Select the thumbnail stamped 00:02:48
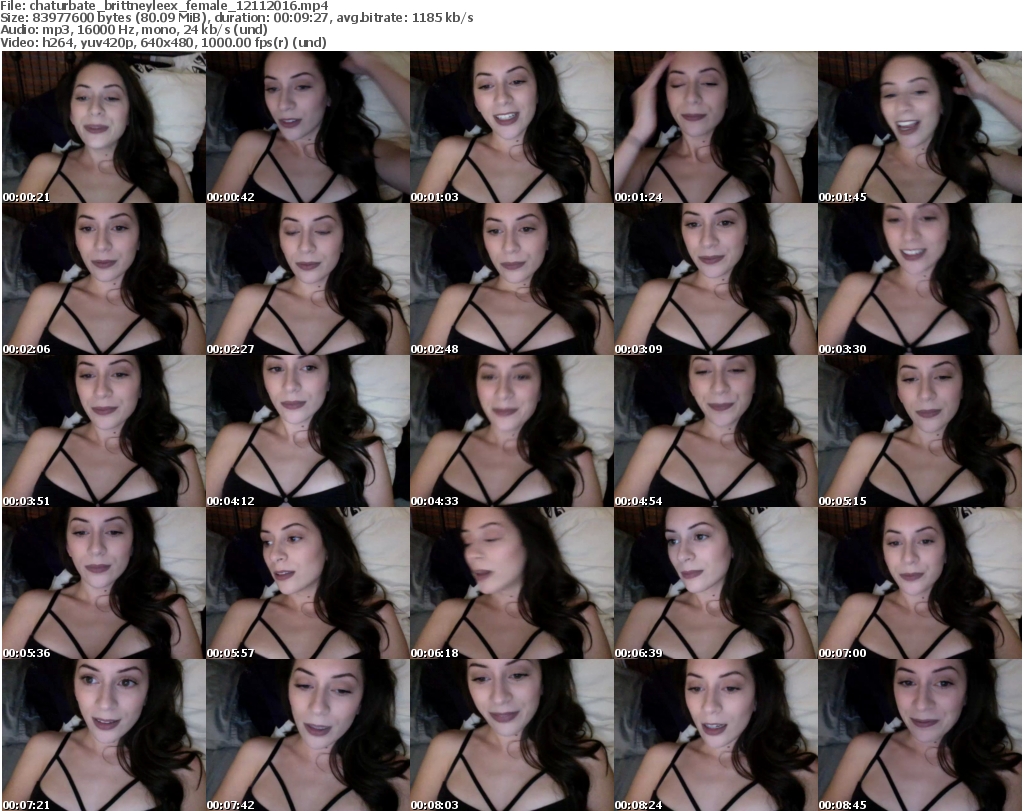Screen dimensions: 1024x811 pos(512,279)
